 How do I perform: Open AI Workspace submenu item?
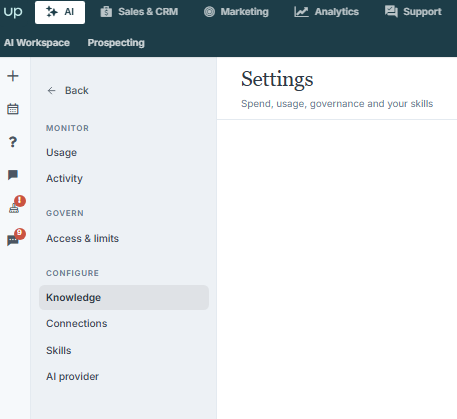37,43
